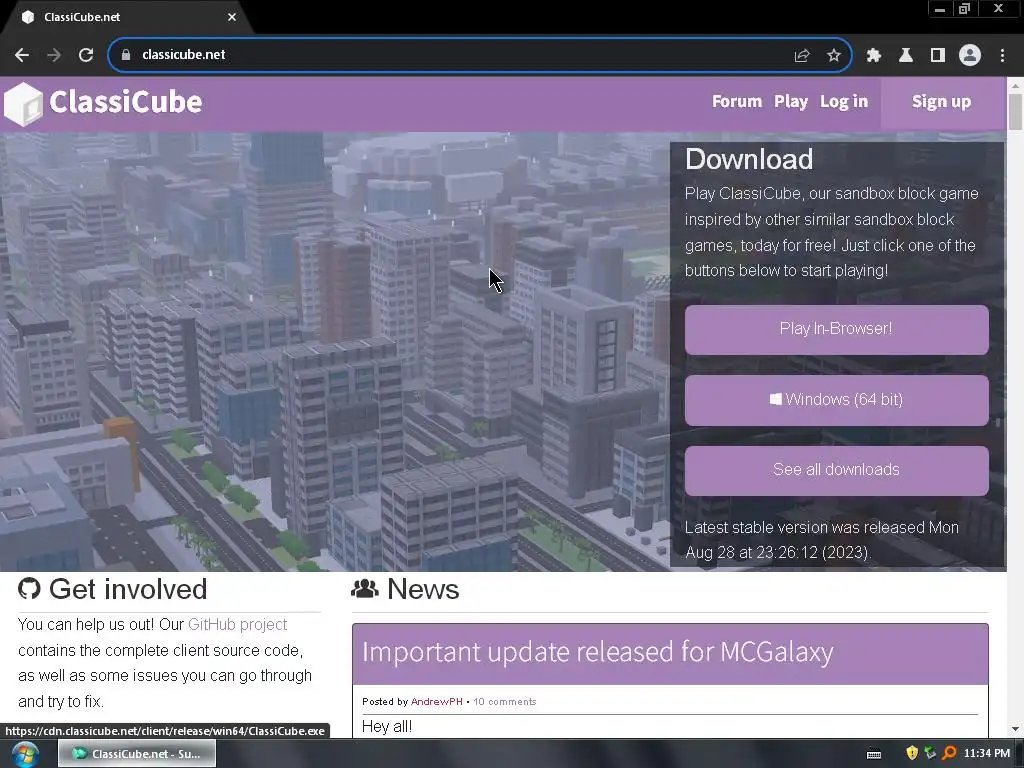
Task: Click the yellow security shield tray icon
Action: 912,753
